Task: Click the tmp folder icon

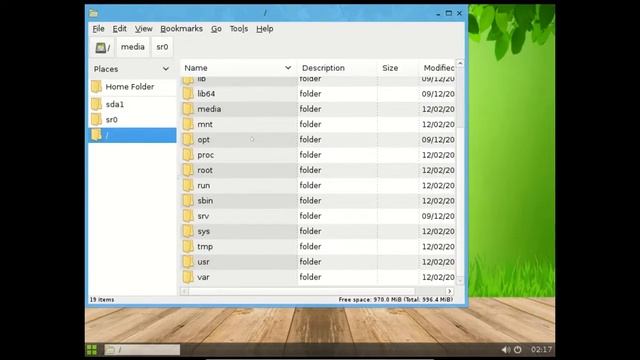Action: click(x=188, y=247)
